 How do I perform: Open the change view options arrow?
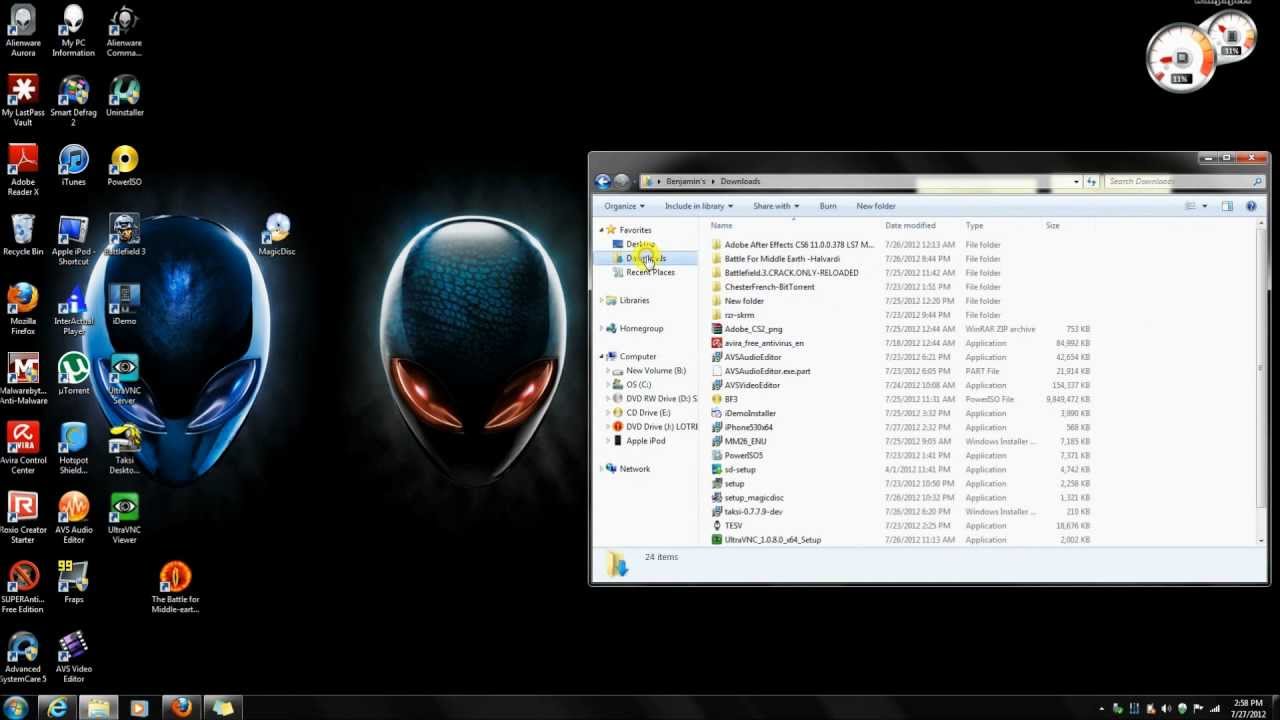(1205, 206)
